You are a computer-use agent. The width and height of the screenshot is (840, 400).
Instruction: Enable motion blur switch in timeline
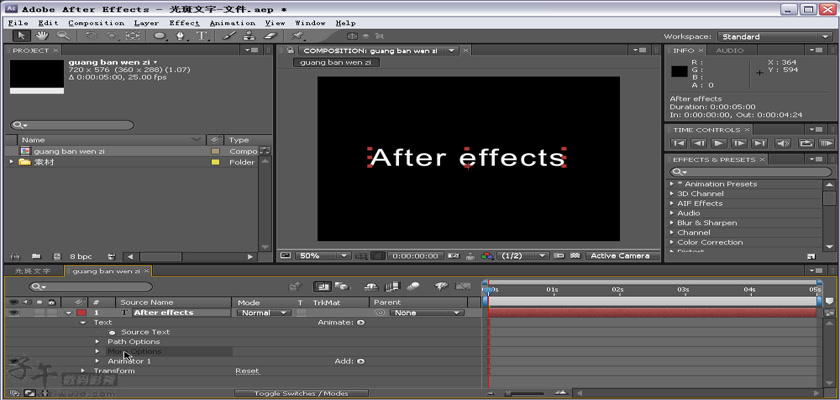pos(413,286)
